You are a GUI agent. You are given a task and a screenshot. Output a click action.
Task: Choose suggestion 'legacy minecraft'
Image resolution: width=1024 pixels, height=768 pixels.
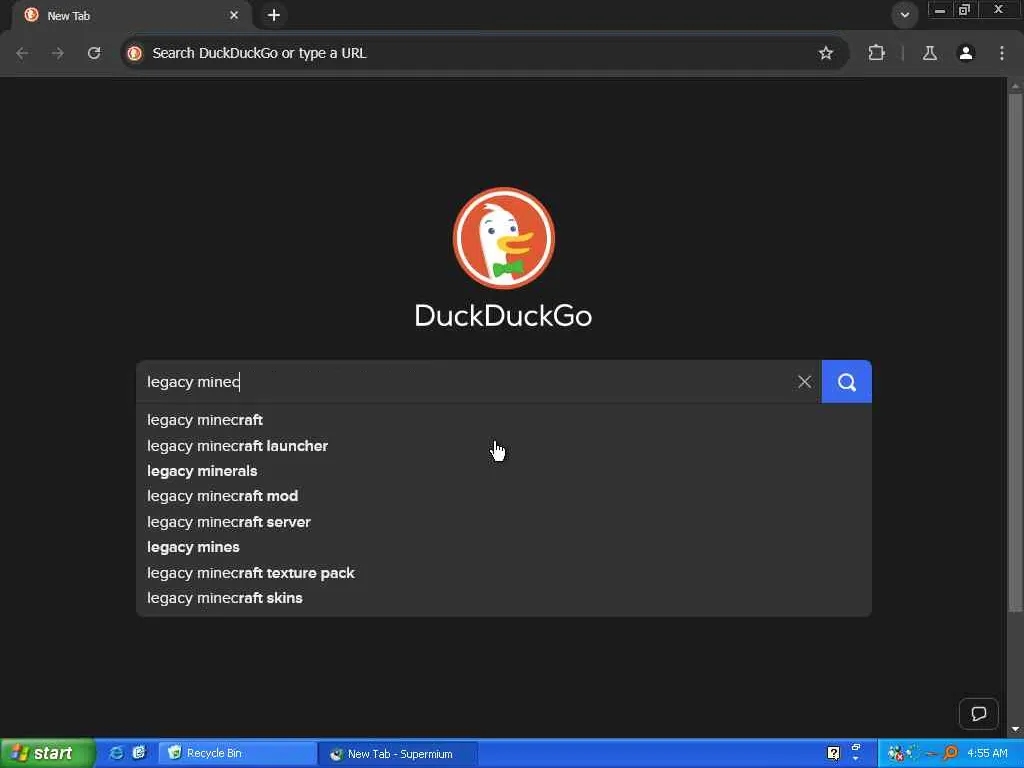pos(503,420)
